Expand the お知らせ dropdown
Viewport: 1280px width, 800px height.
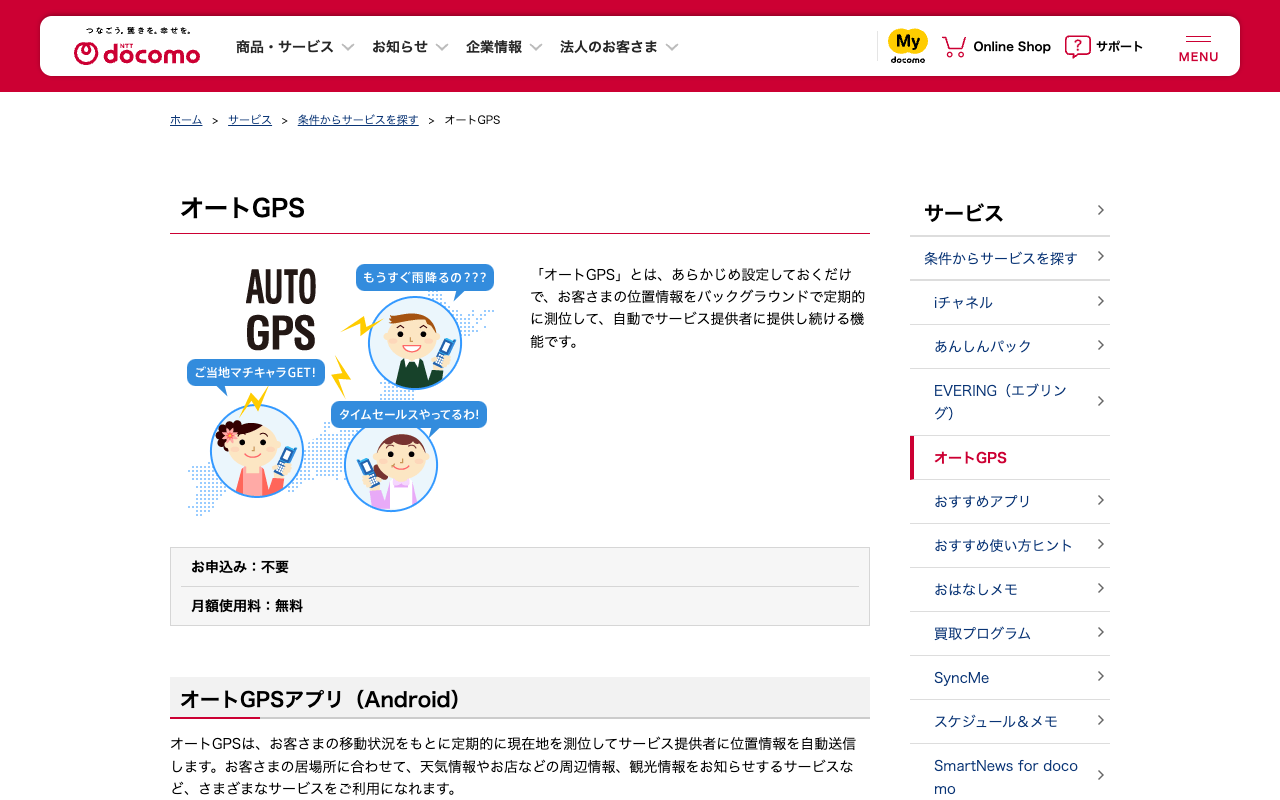[410, 46]
